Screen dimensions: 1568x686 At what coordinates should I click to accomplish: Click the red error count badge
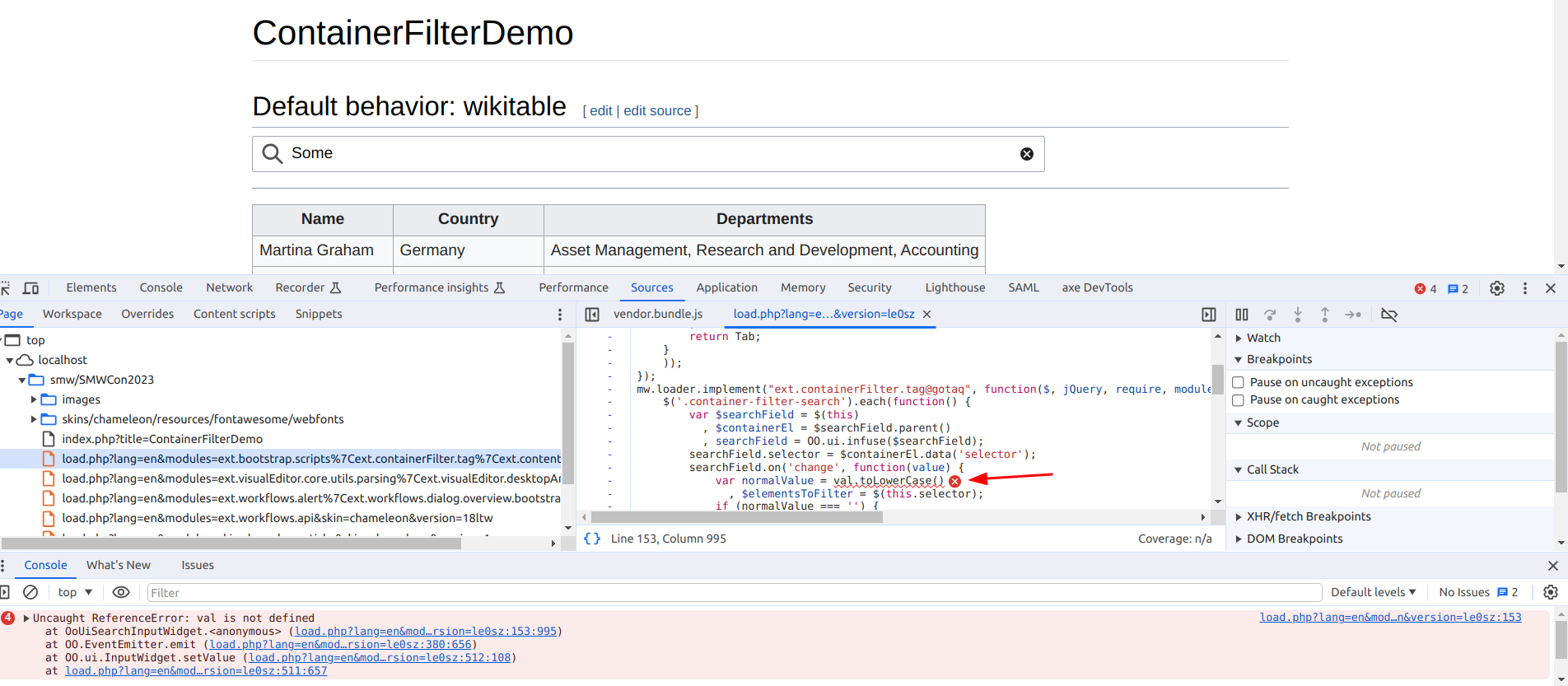point(1426,289)
